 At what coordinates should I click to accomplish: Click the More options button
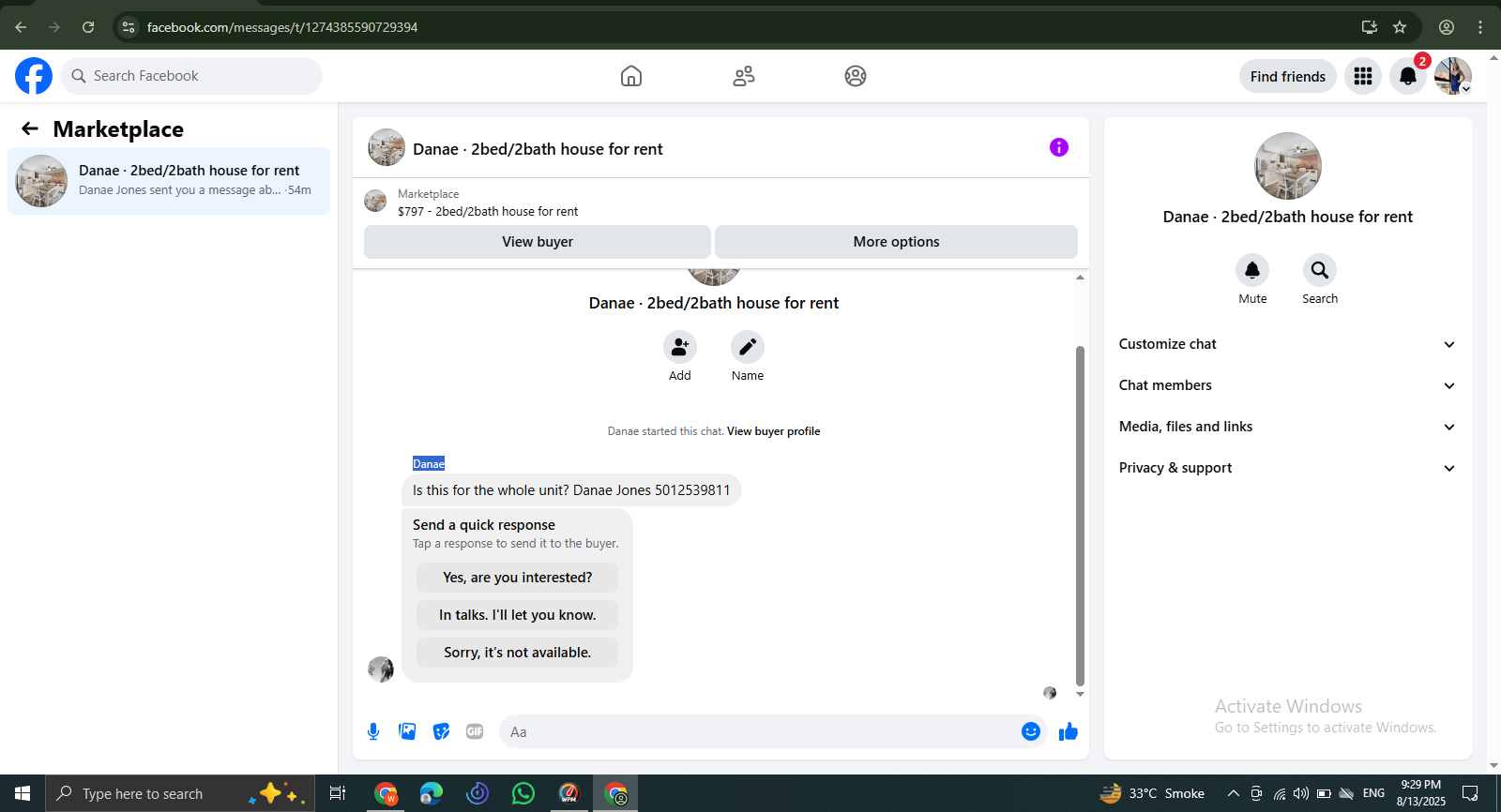[x=896, y=242]
